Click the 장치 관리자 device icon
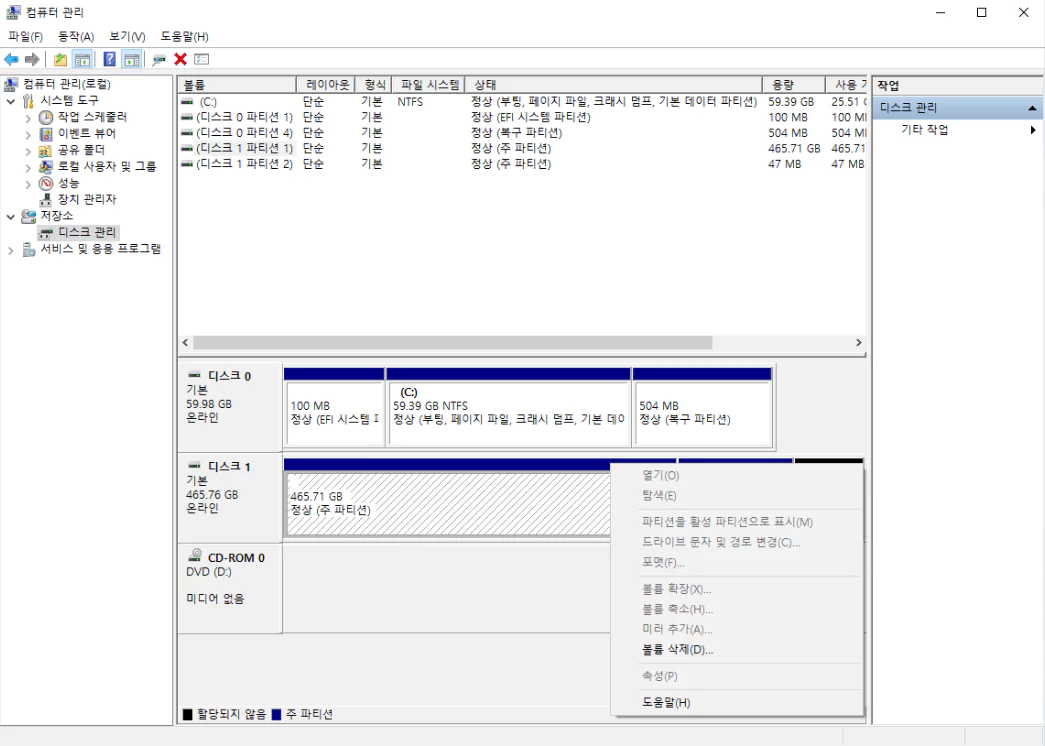Image resolution: width=1045 pixels, height=746 pixels. (x=45, y=199)
